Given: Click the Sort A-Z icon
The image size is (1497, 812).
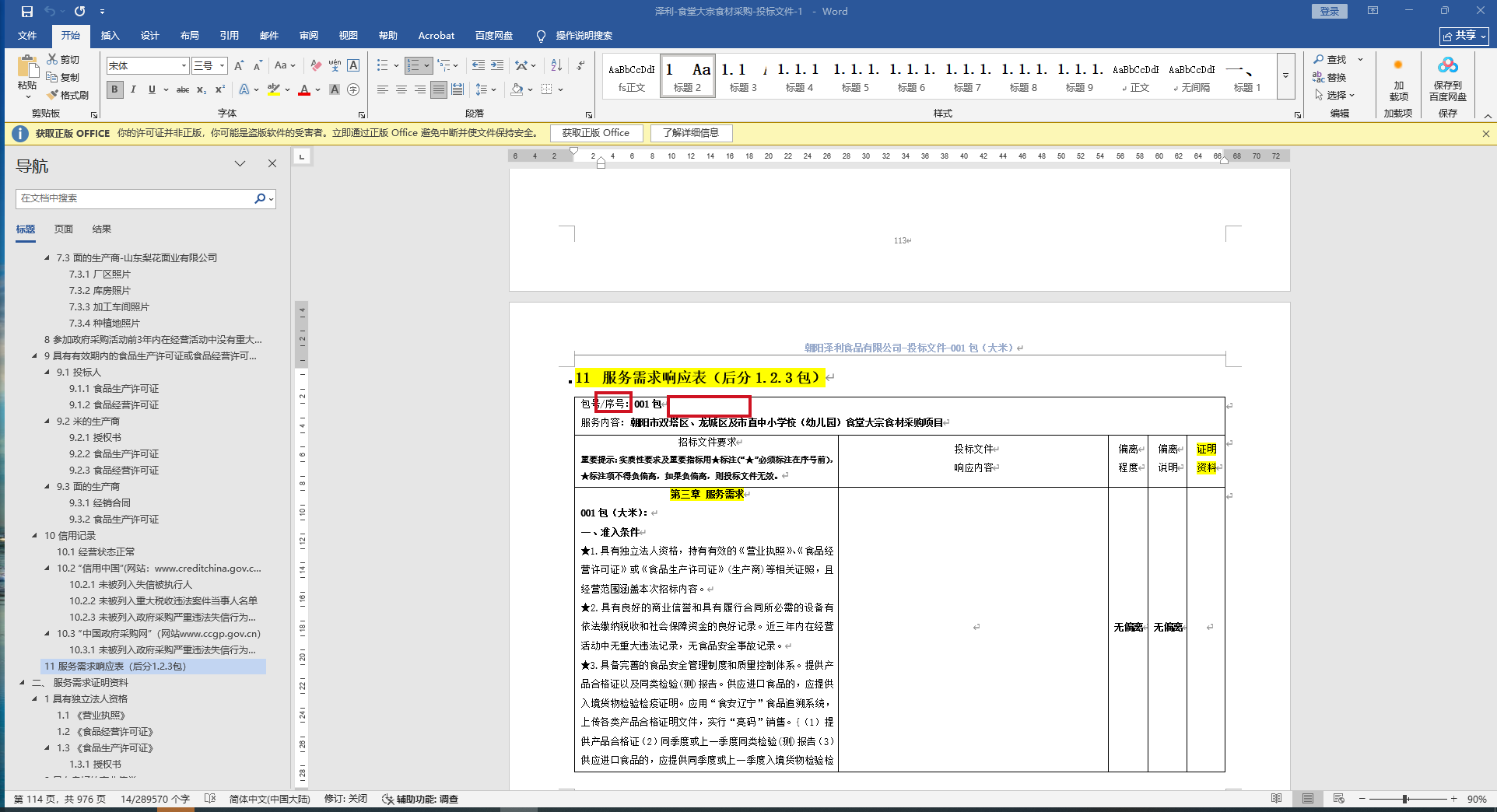Looking at the screenshot, I should 556,66.
